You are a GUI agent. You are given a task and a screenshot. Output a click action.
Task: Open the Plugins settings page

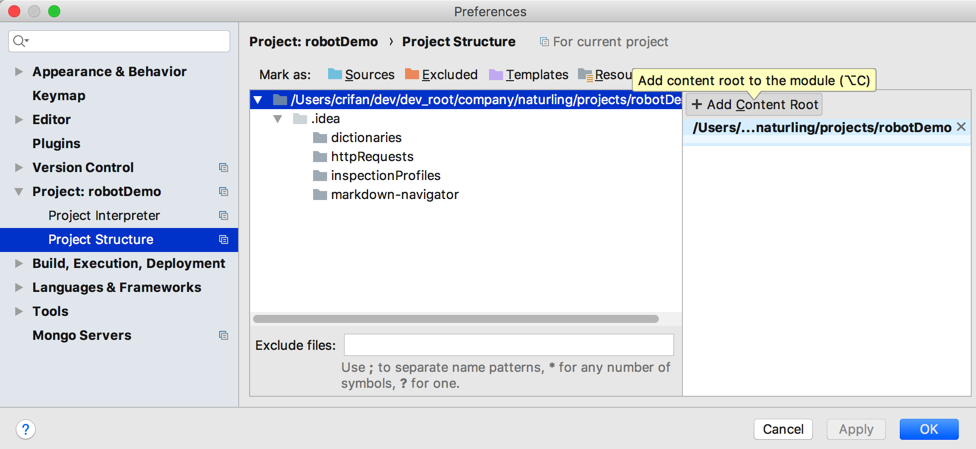[56, 144]
